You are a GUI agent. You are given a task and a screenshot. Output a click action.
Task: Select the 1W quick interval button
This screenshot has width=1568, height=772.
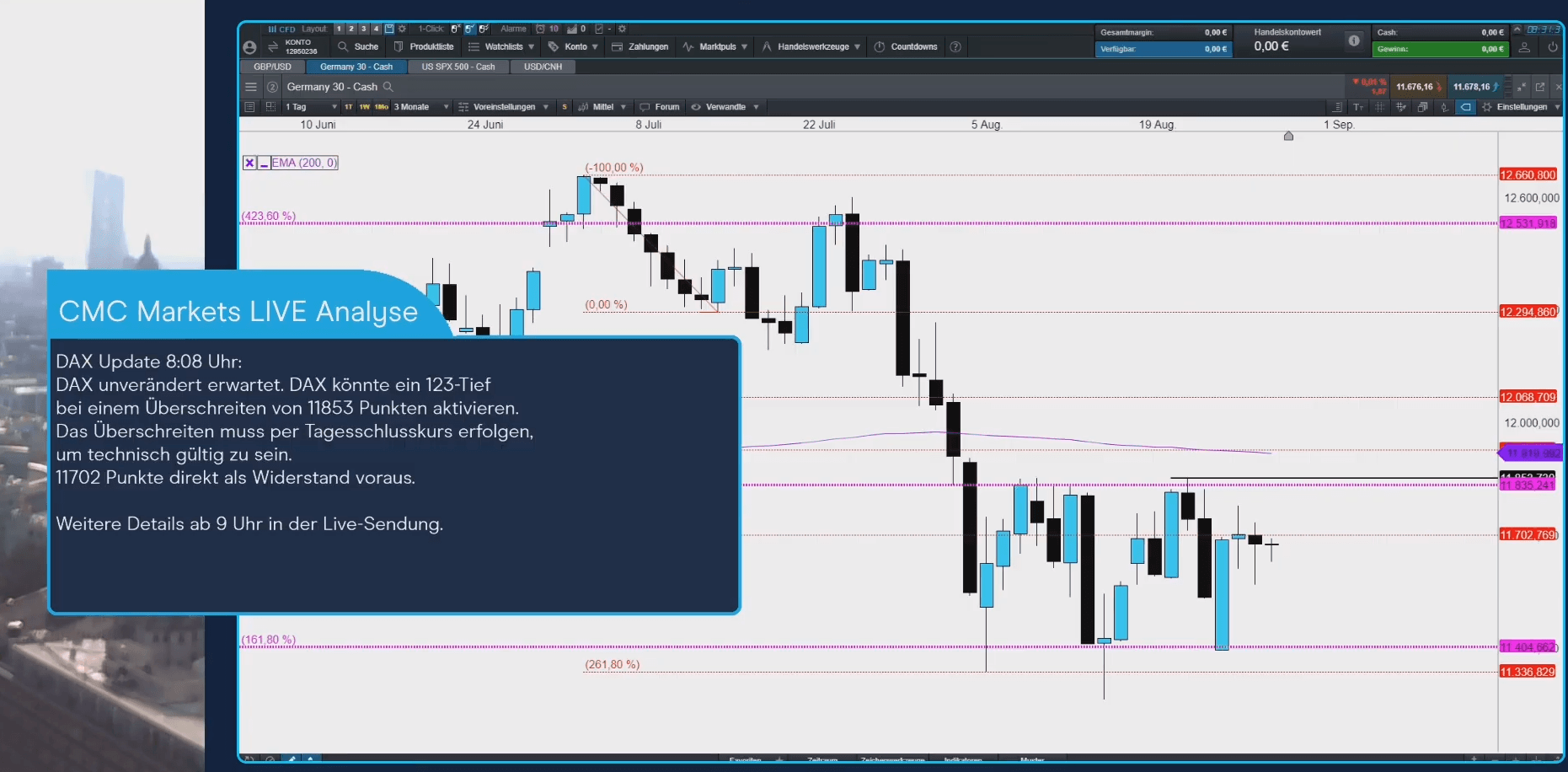(x=364, y=107)
